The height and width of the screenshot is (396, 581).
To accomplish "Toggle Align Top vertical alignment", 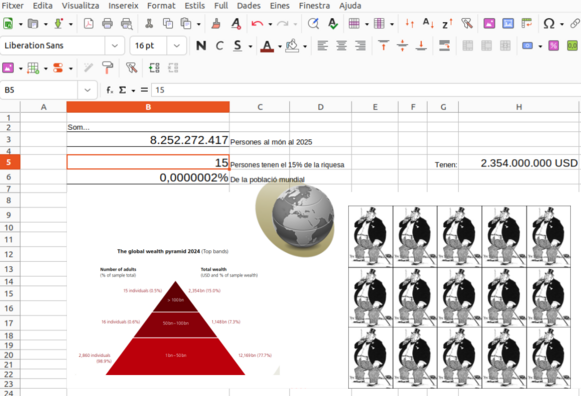I will (384, 46).
